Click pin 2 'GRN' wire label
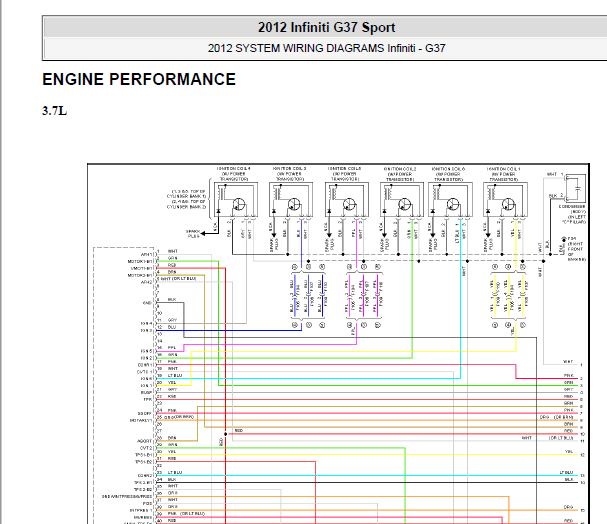Image resolution: width=607 pixels, height=524 pixels. pyautogui.click(x=173, y=258)
